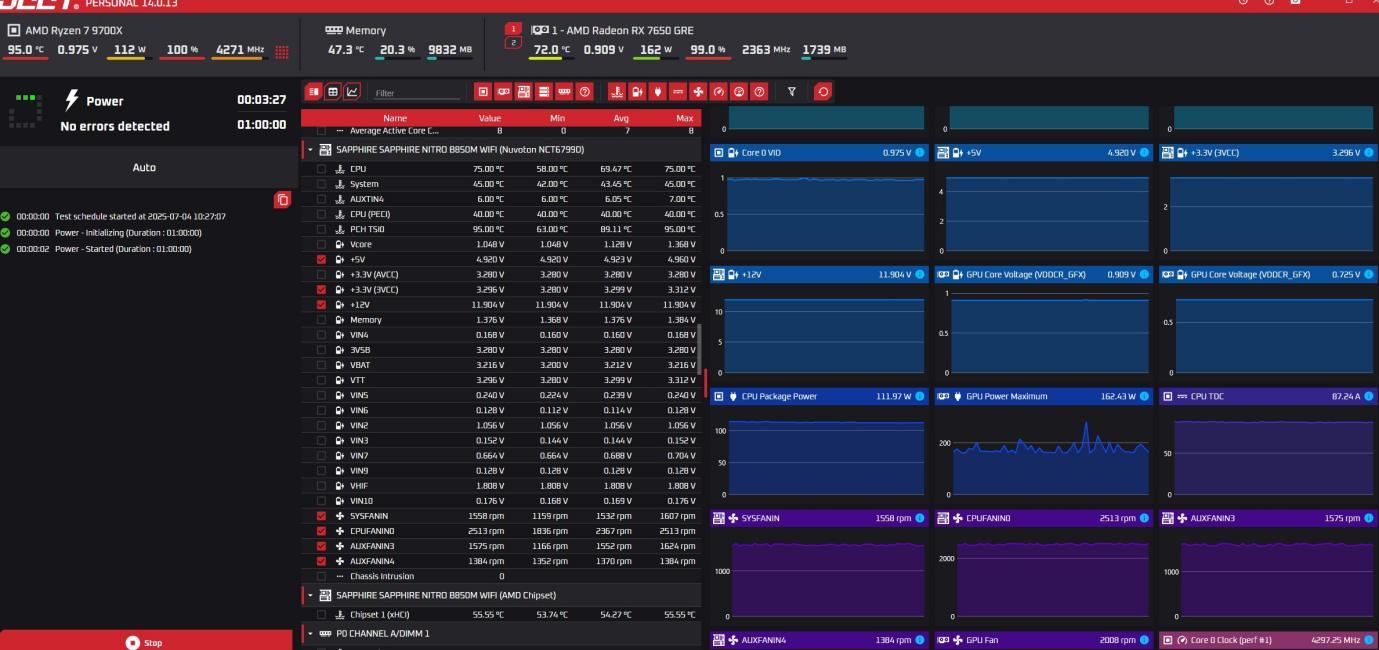1379x650 pixels.
Task: Collapse the P0 CHANNEL A/DIMM 1 group
Action: click(309, 633)
